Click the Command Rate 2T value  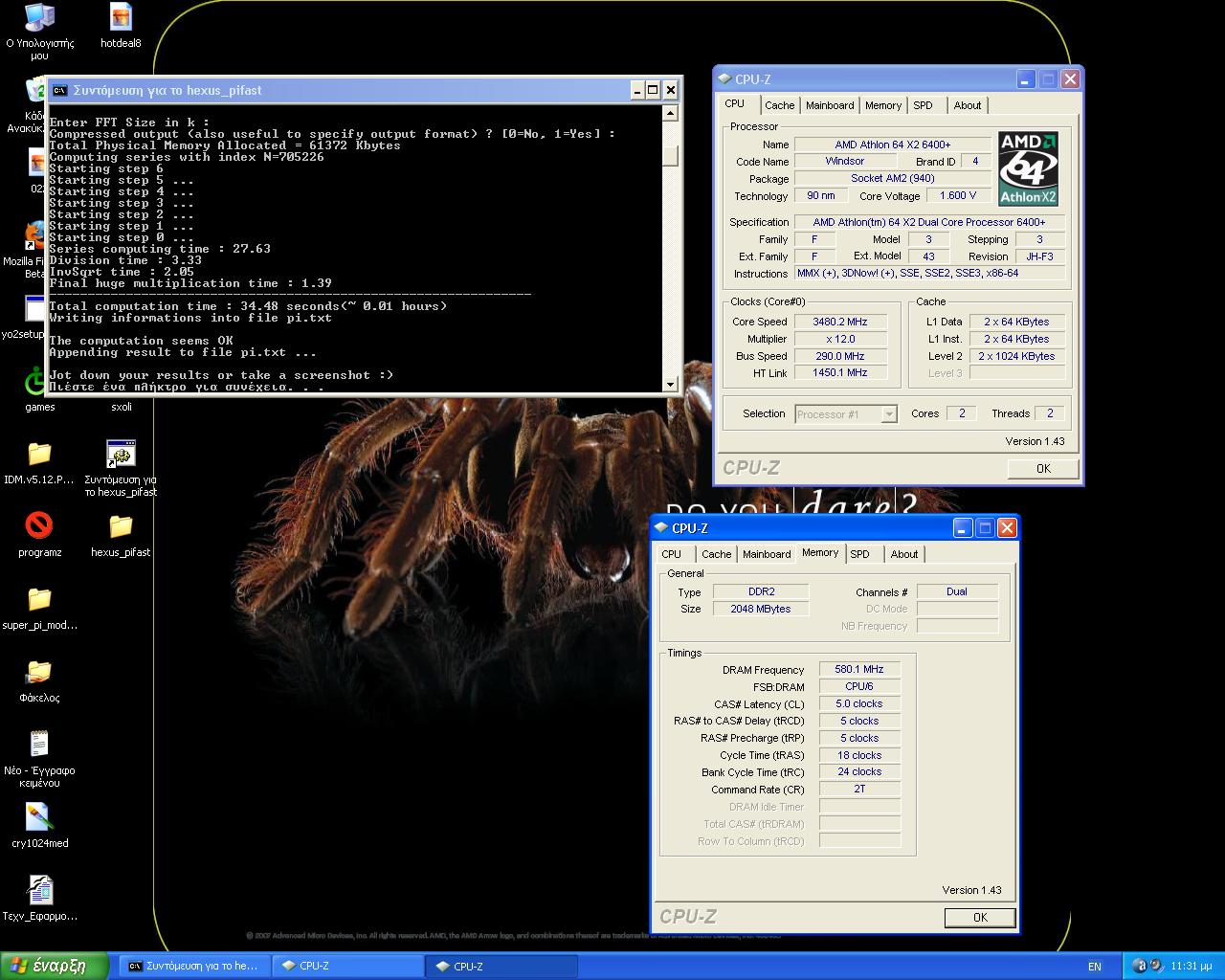859,789
